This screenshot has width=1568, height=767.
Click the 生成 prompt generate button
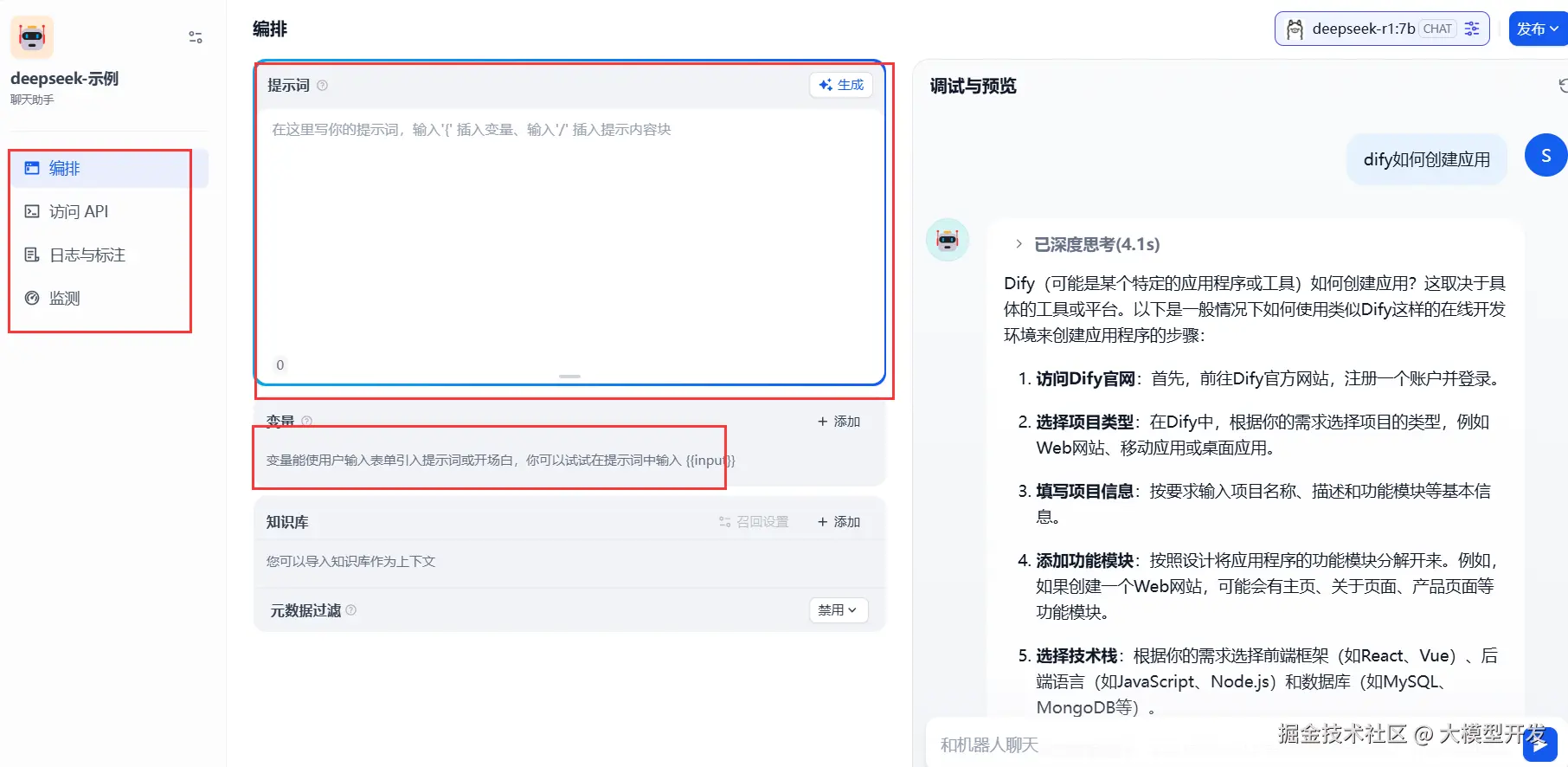[x=841, y=85]
